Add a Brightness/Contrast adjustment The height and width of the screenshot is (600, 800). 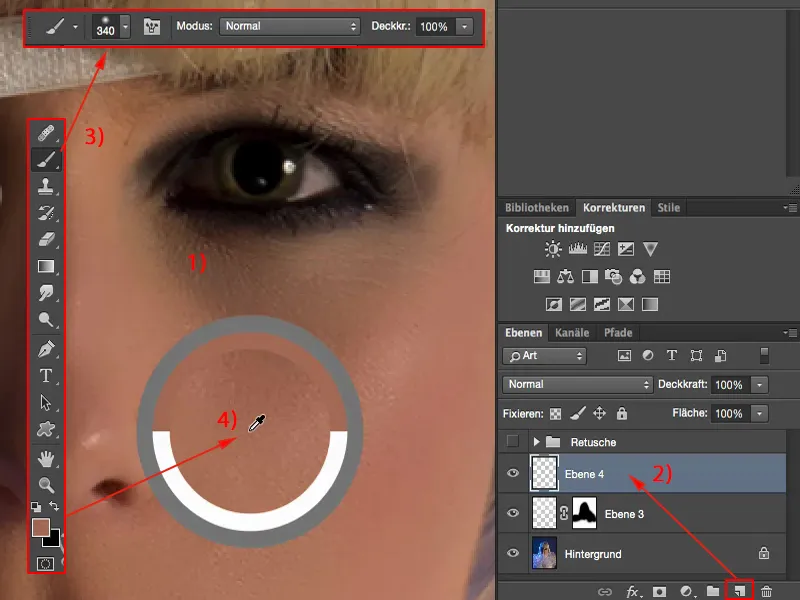553,249
